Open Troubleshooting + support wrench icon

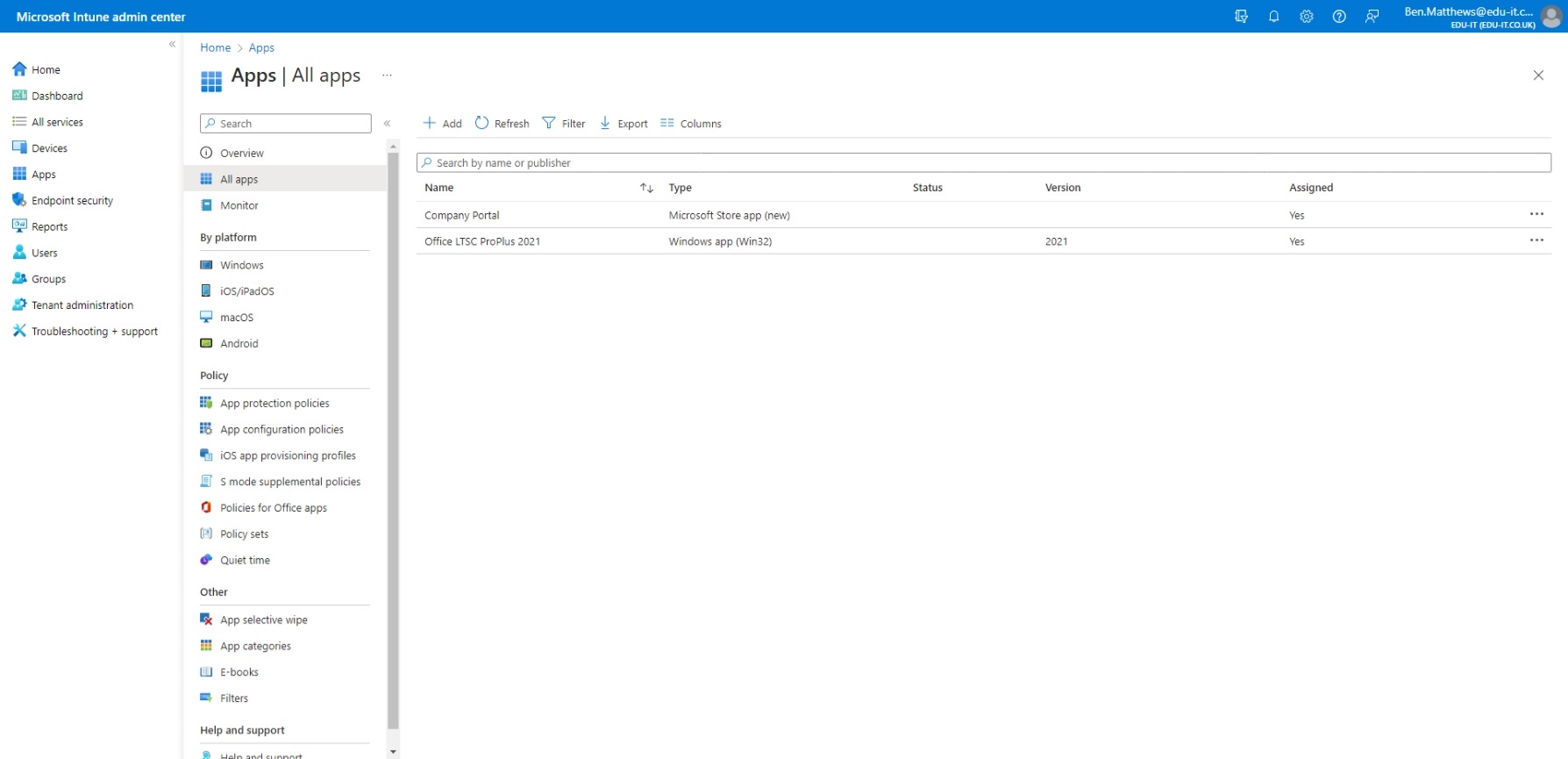click(x=19, y=331)
